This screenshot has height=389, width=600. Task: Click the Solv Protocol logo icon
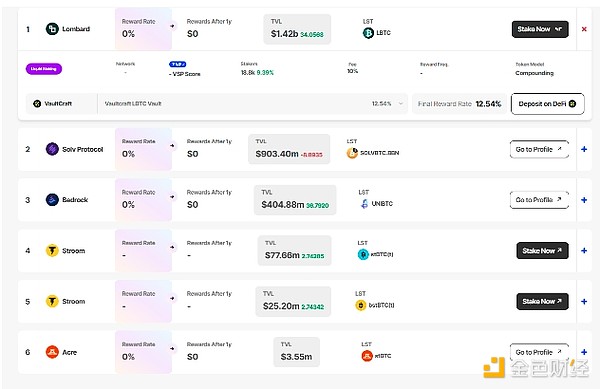coord(52,149)
